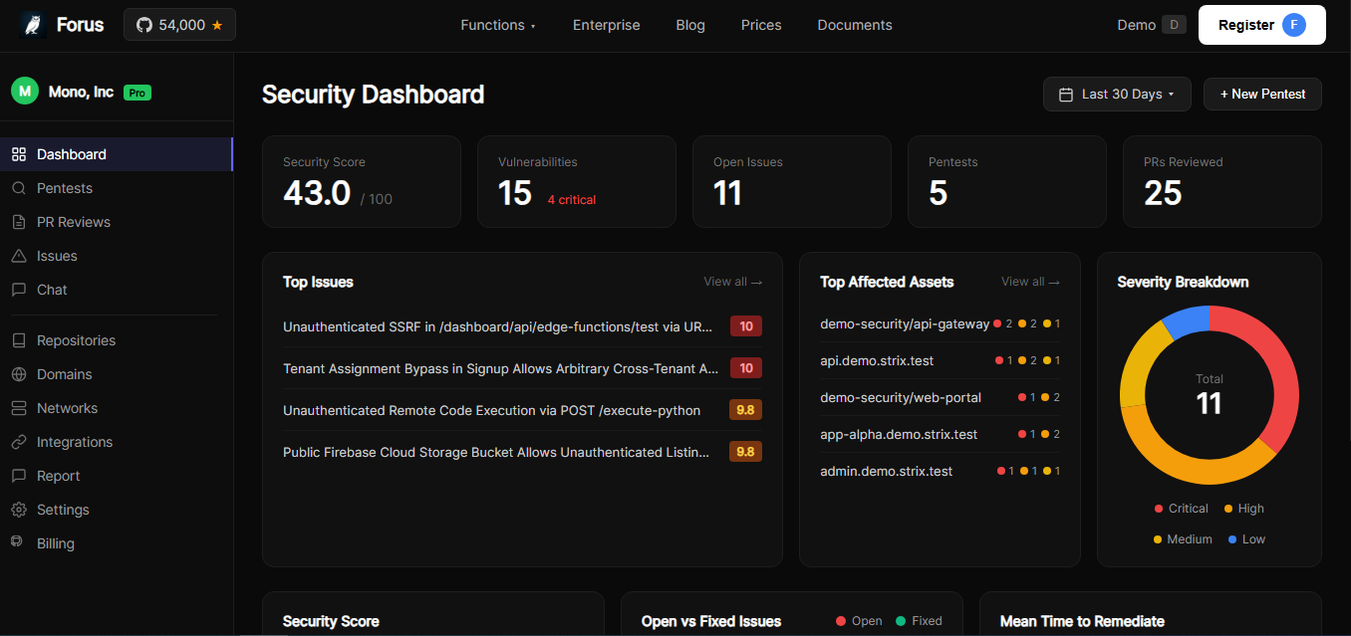The height and width of the screenshot is (636, 1351).
Task: Toggle High in severity legend
Action: 1244,508
